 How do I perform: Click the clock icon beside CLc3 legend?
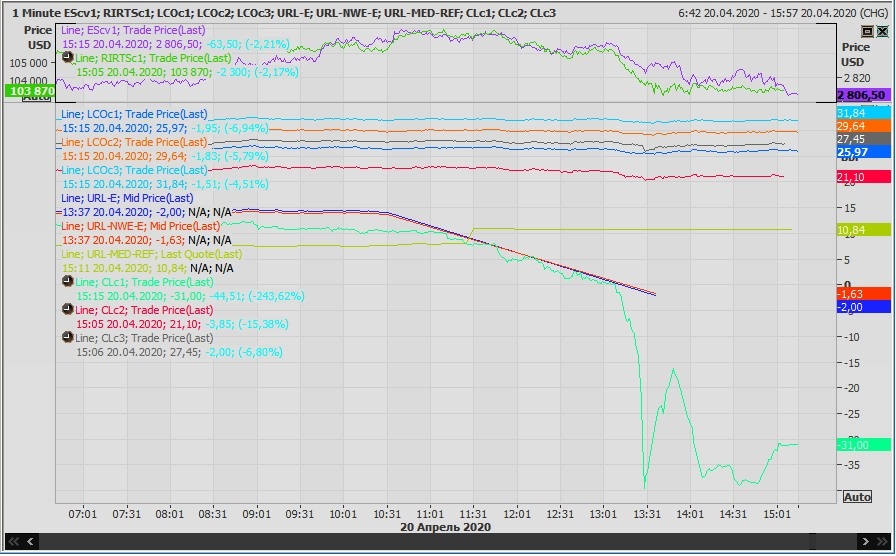tap(67, 337)
